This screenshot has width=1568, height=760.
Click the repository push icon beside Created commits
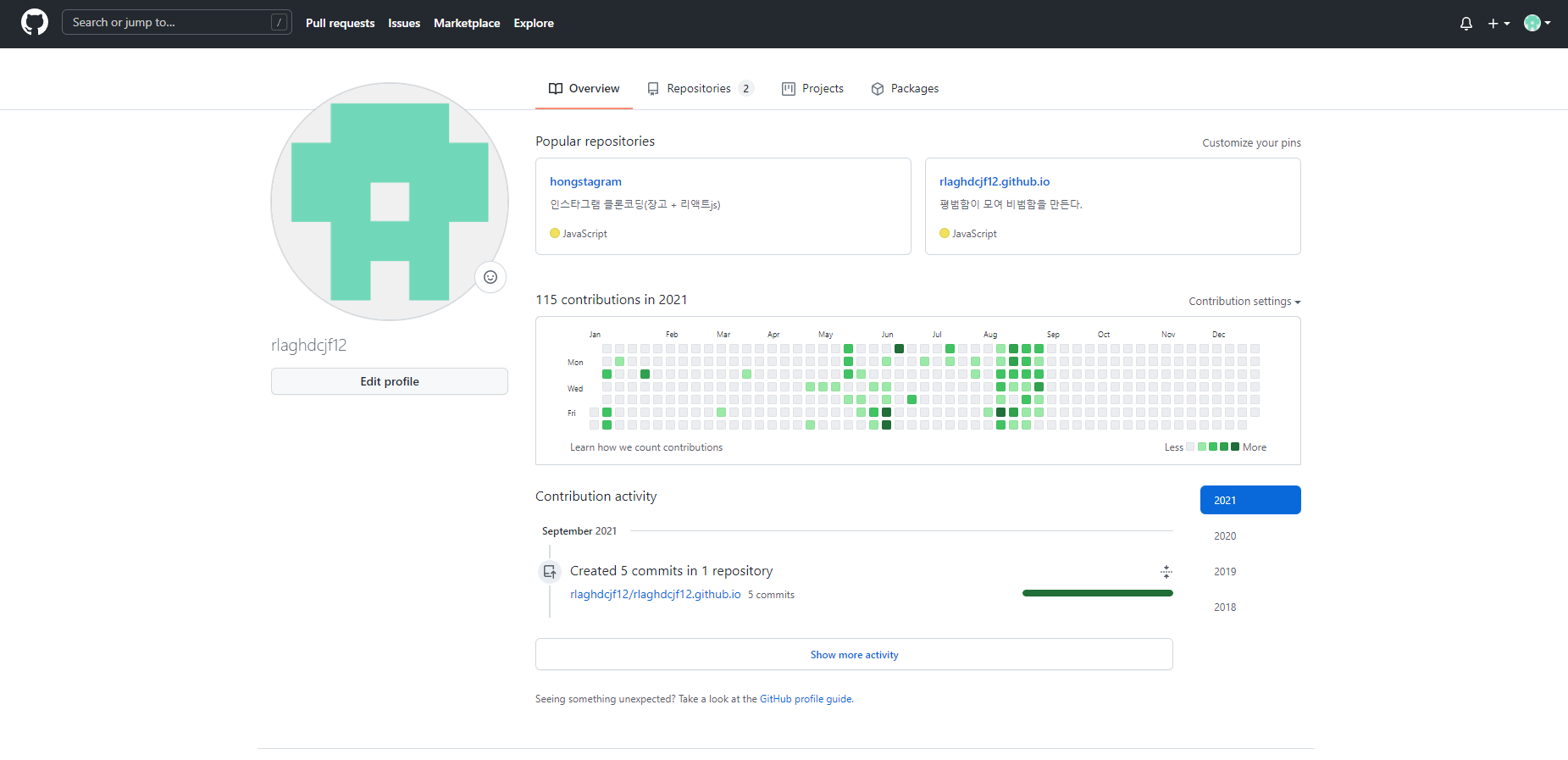[550, 572]
